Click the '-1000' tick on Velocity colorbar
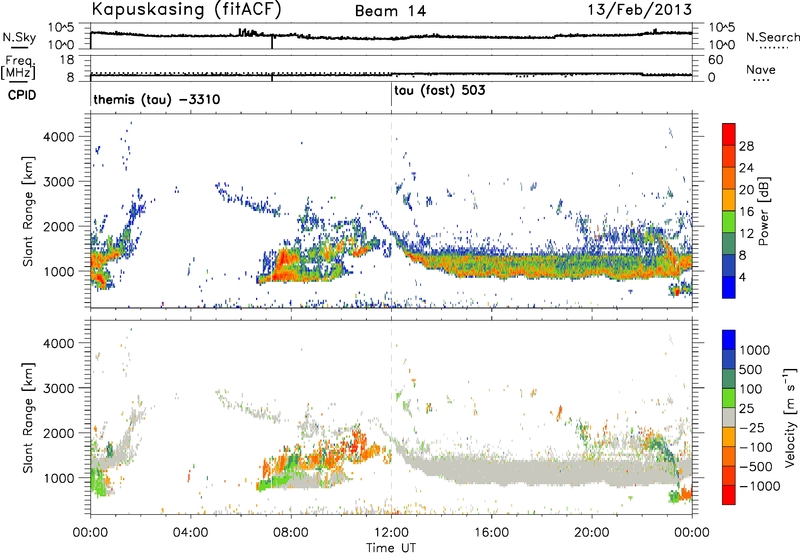 pos(760,486)
